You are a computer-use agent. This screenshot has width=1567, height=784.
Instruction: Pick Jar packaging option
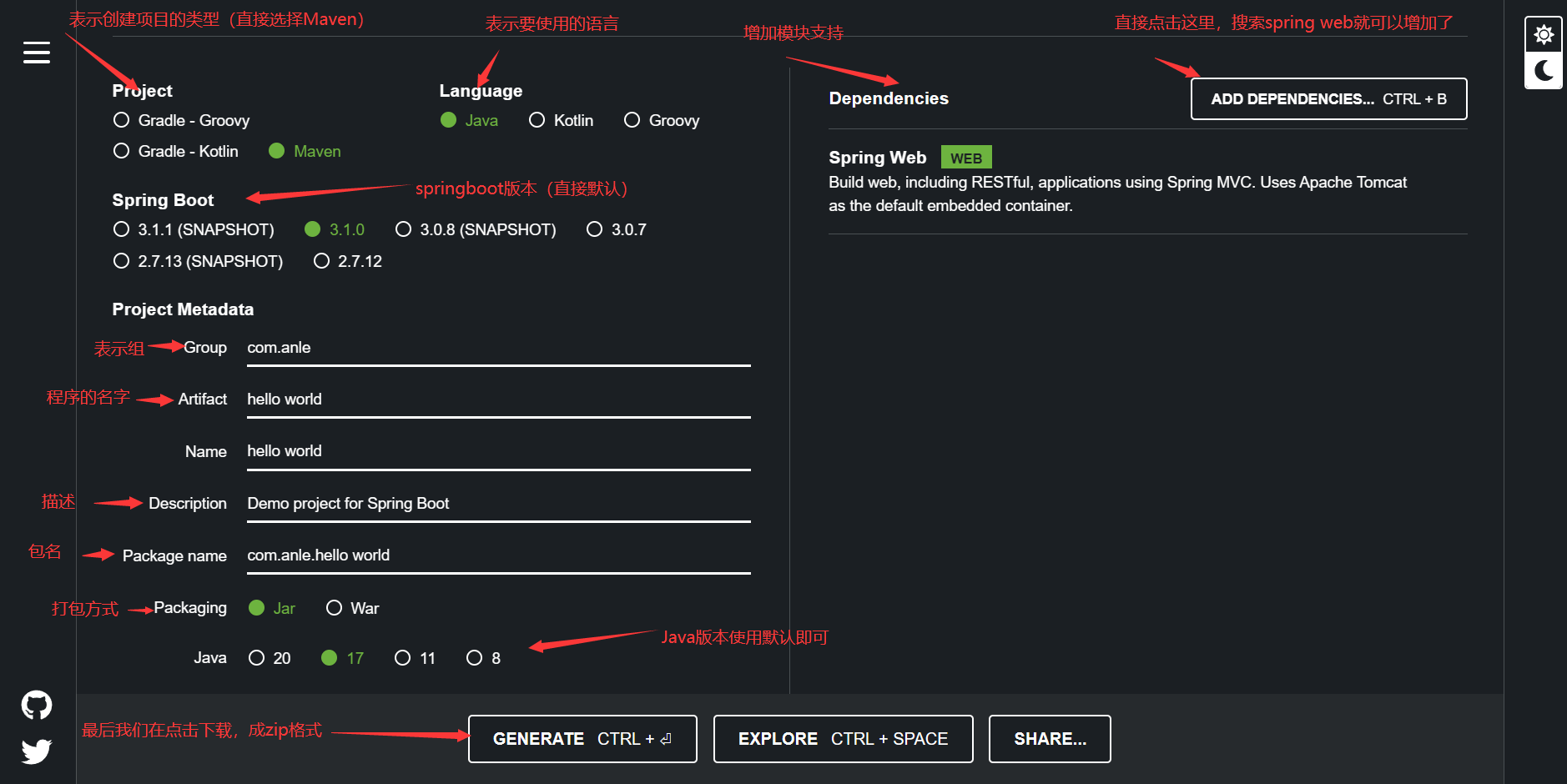pos(272,608)
